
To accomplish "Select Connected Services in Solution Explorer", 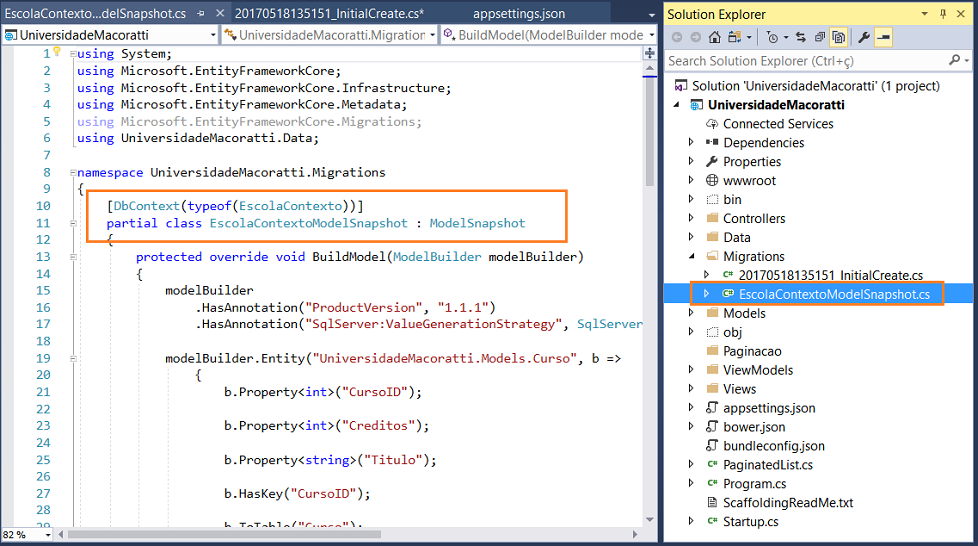I will [778, 124].
